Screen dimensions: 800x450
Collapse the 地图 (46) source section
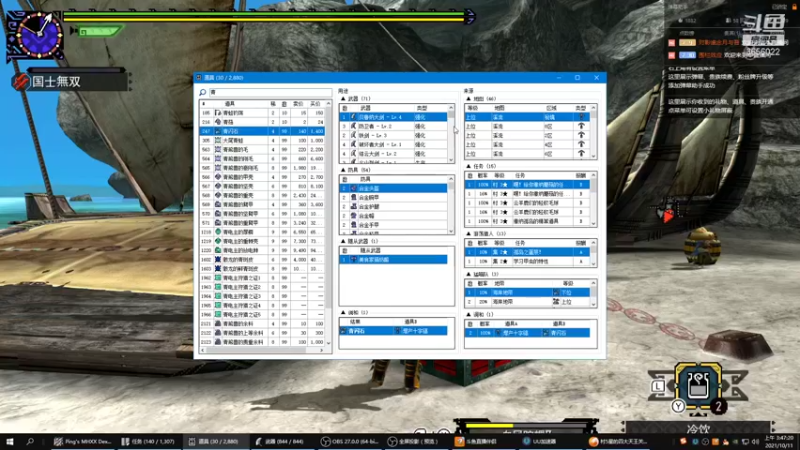point(468,98)
